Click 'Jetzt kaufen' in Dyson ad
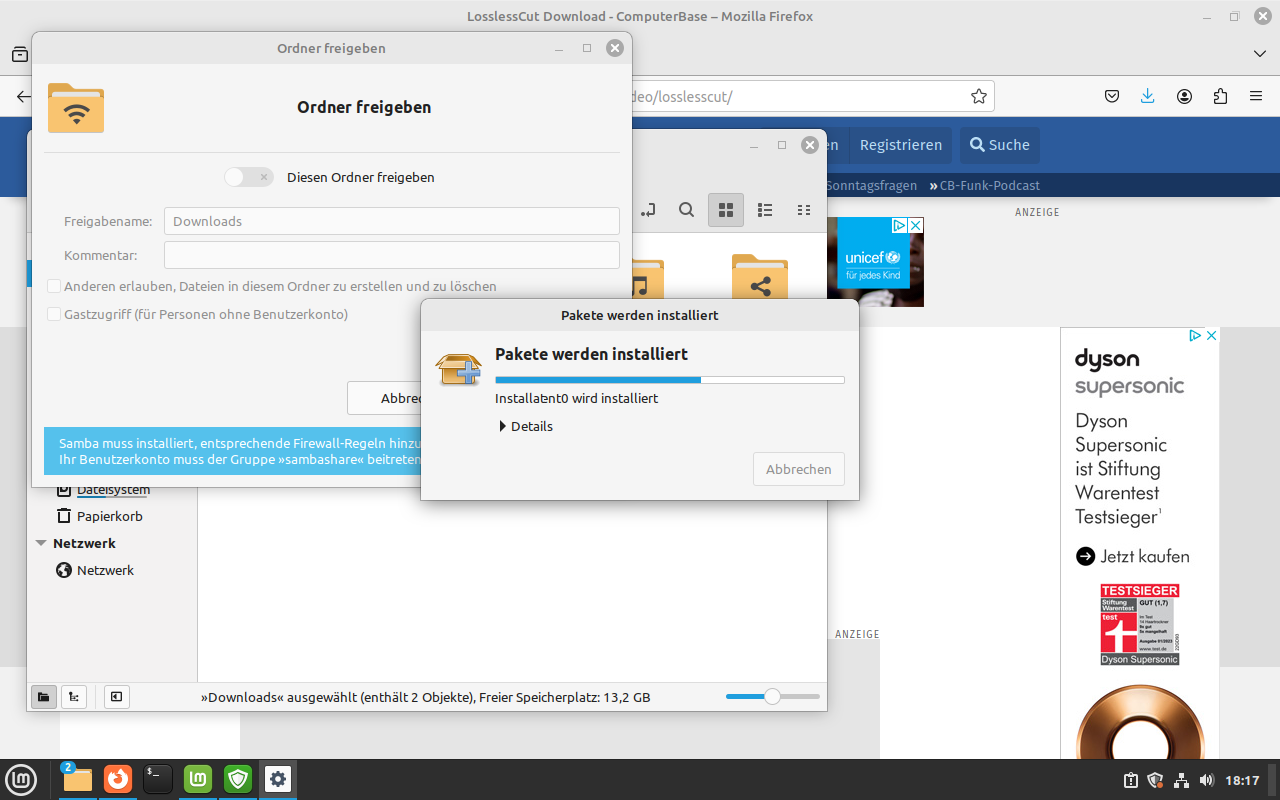 point(1133,556)
